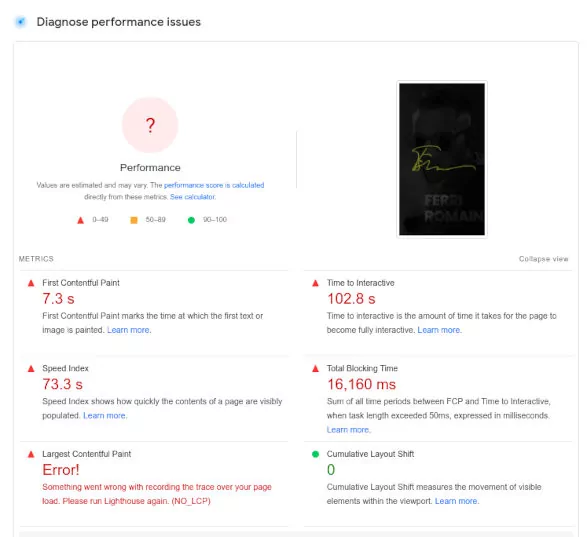The image size is (587, 537).
Task: Open the performance score is calculated link
Action: pos(214,185)
